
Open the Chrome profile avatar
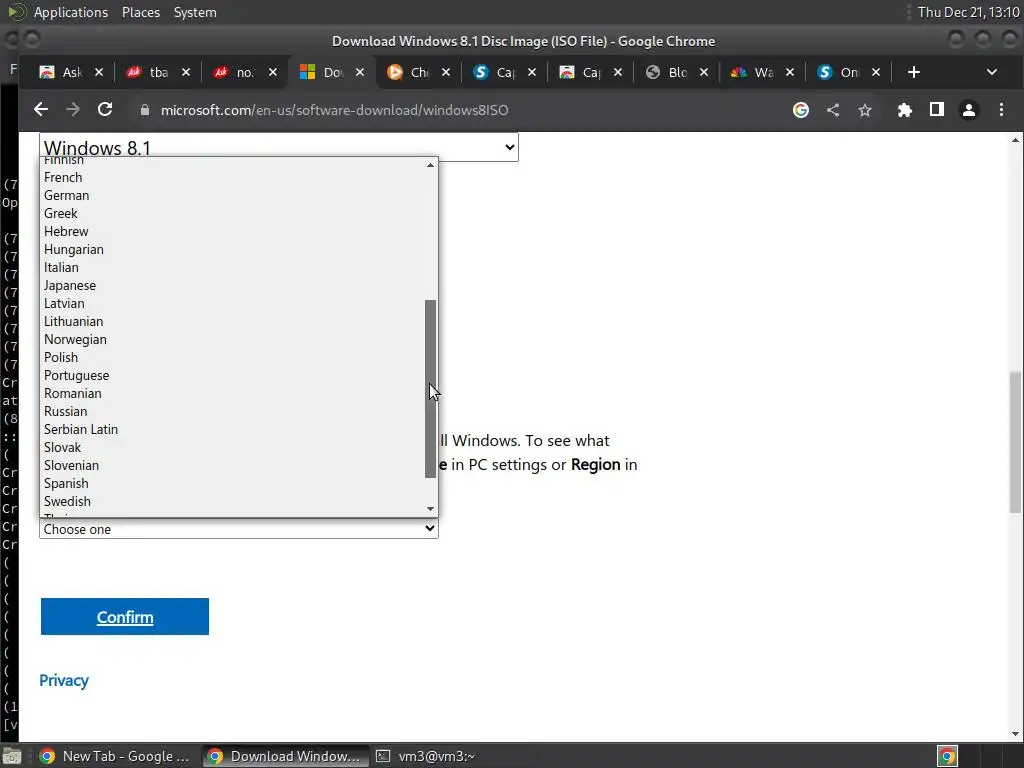click(969, 110)
